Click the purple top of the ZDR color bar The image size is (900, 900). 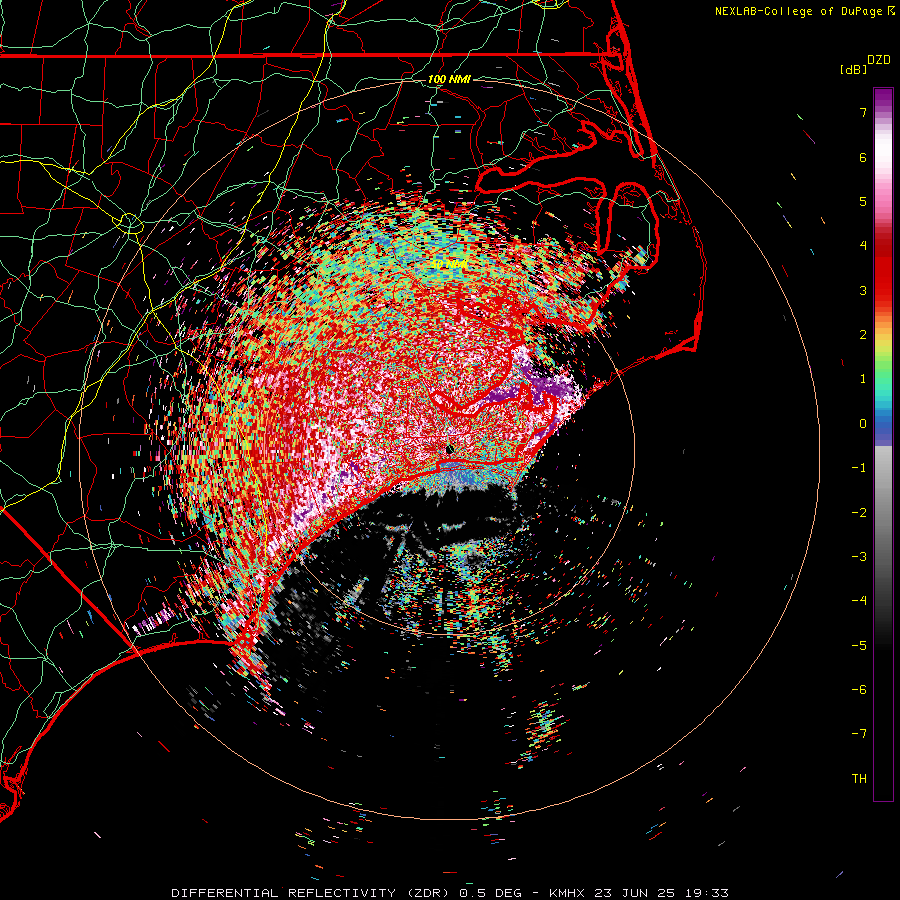(x=883, y=99)
